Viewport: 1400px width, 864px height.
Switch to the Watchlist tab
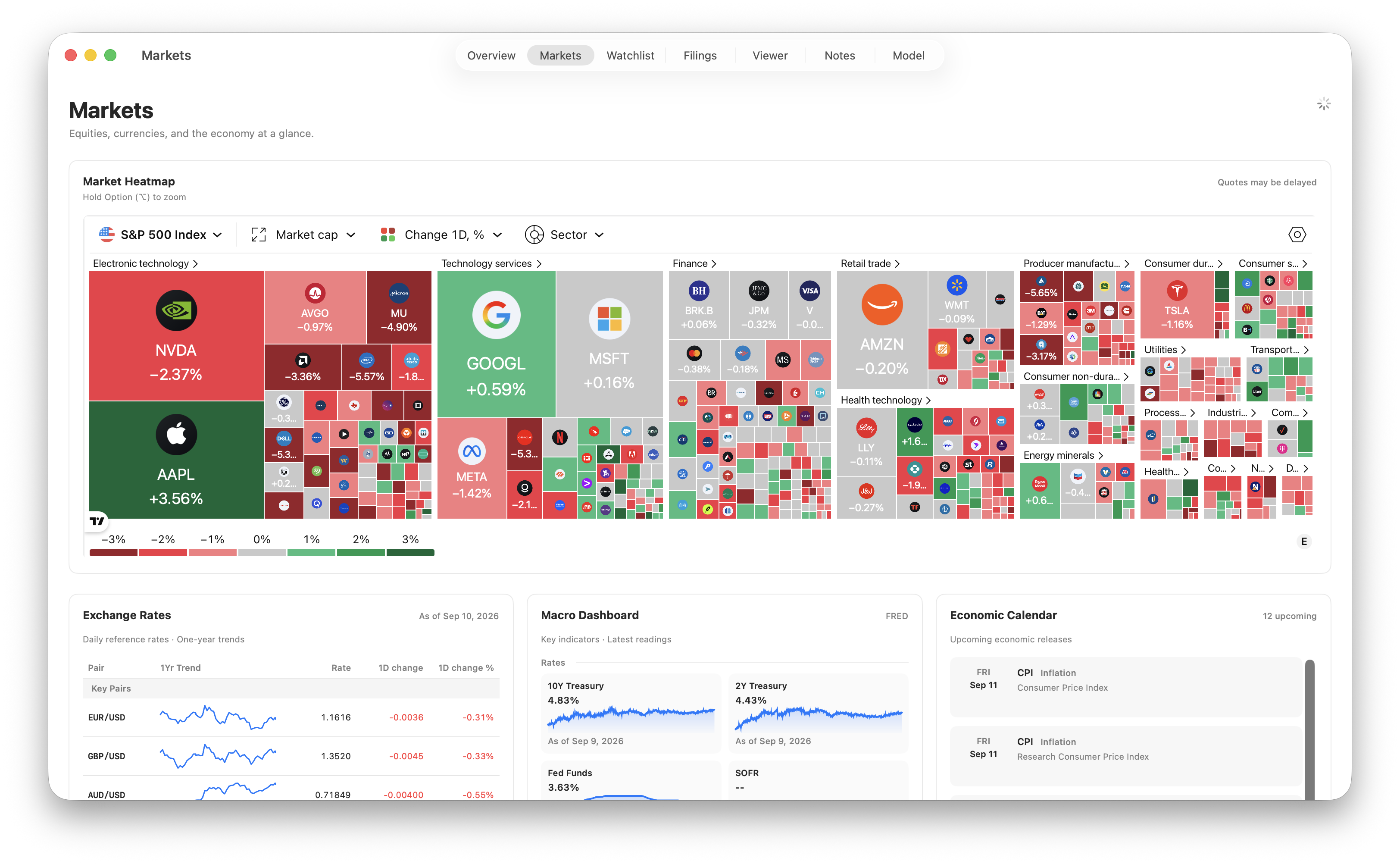click(630, 56)
